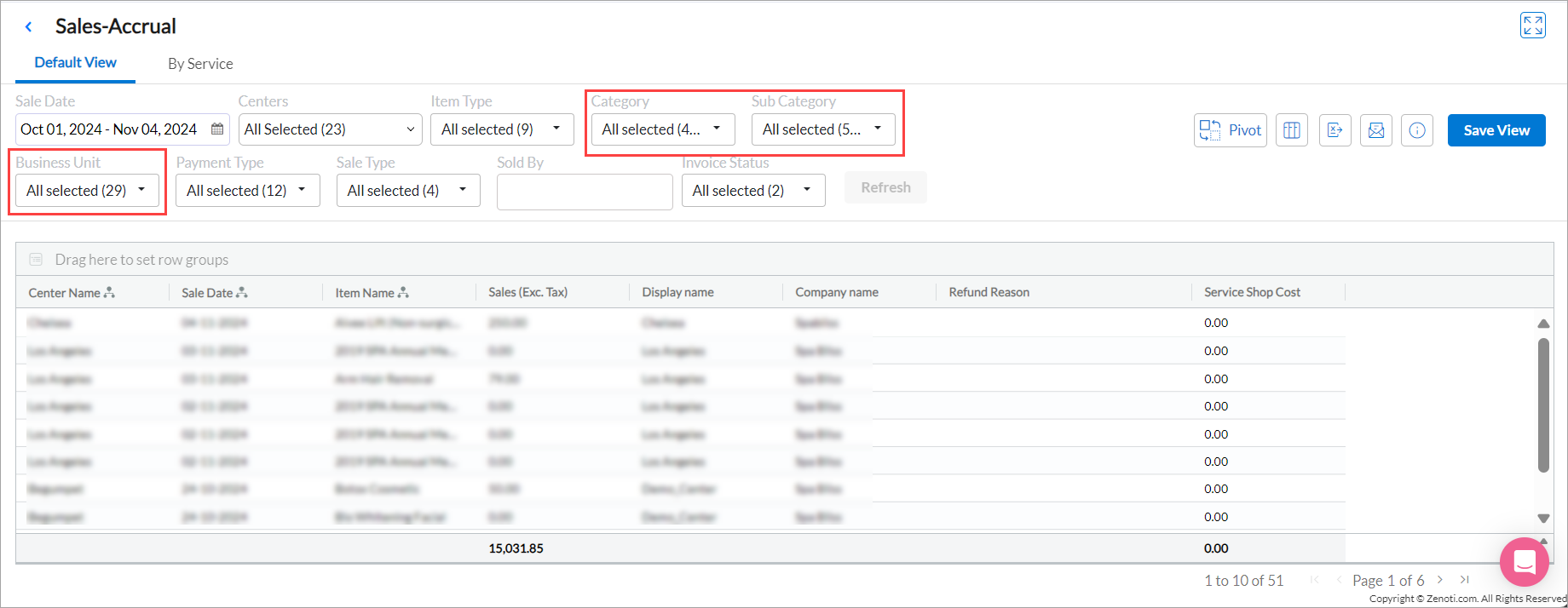
Task: Sort by Item Name column header
Action: 365,293
